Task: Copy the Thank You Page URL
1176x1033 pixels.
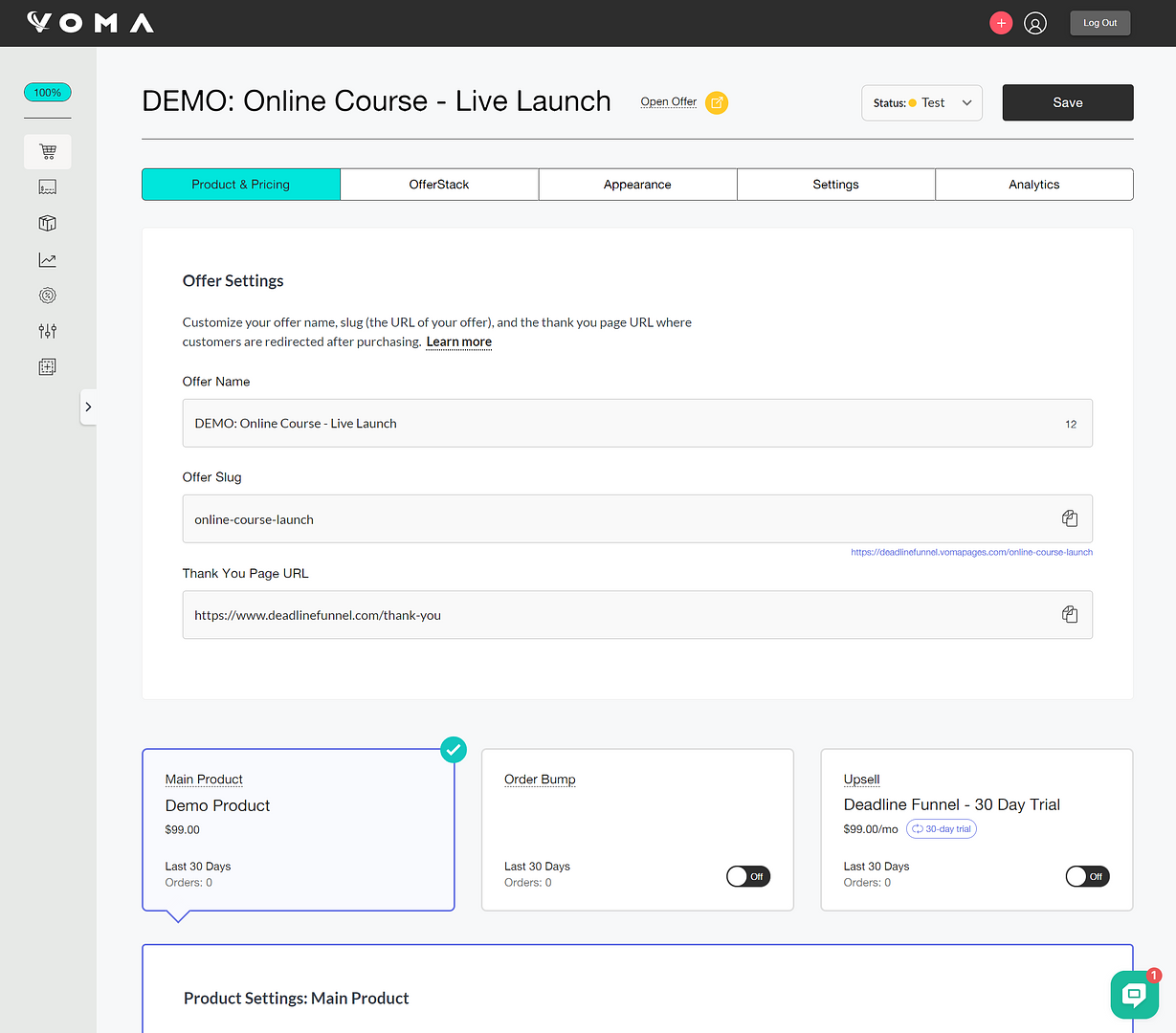Action: (1070, 614)
